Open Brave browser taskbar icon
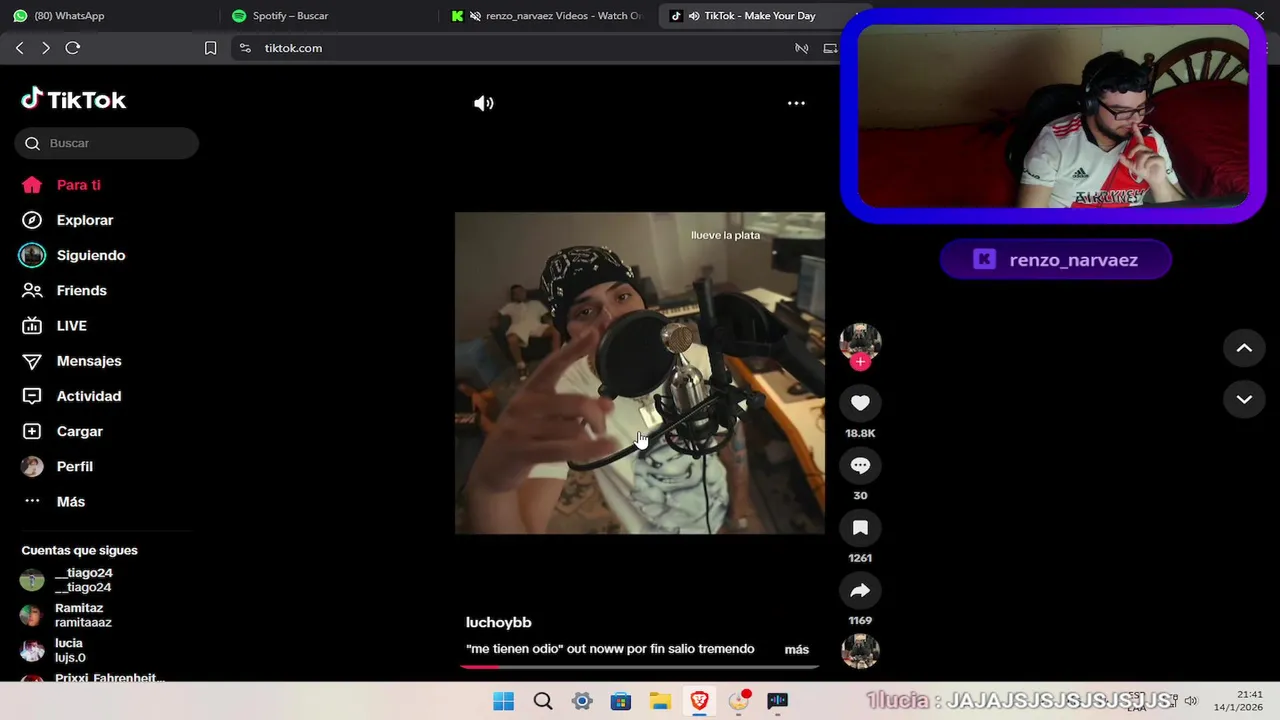The width and height of the screenshot is (1280, 720). 699,701
